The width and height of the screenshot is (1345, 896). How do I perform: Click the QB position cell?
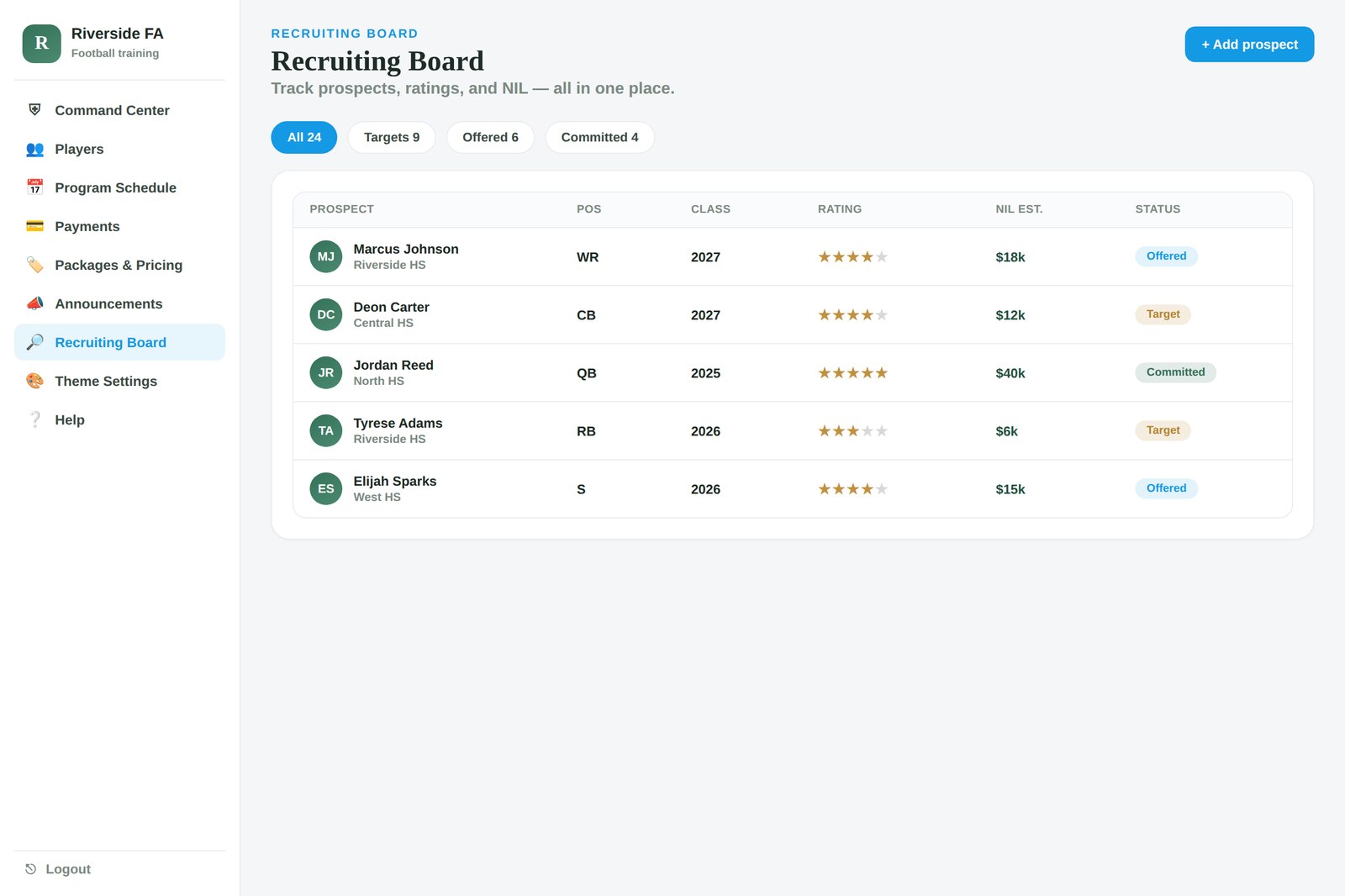[587, 373]
